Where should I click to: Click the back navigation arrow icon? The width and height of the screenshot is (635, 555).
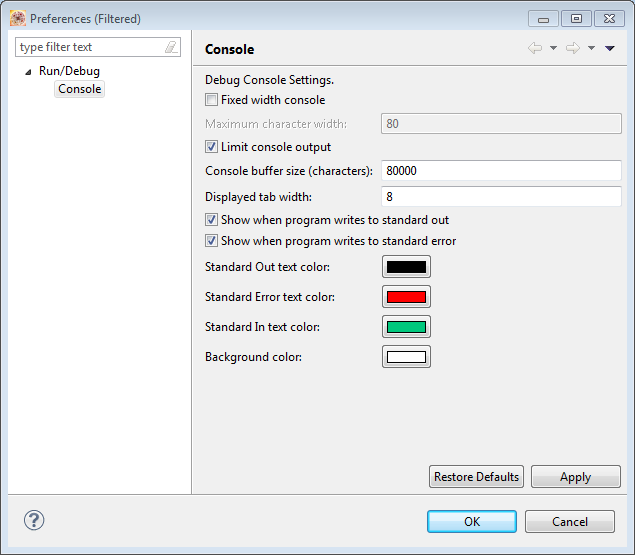point(535,48)
